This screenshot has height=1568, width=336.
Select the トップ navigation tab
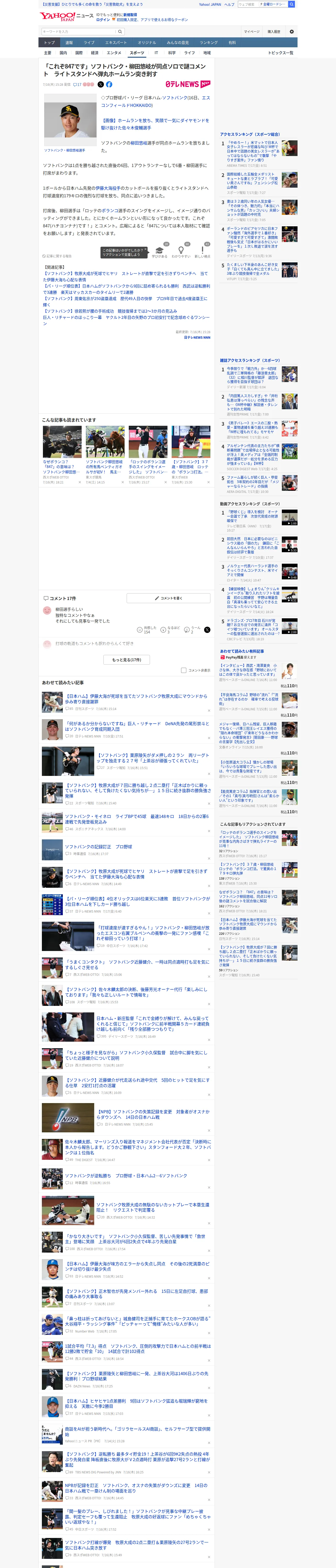pos(49,43)
